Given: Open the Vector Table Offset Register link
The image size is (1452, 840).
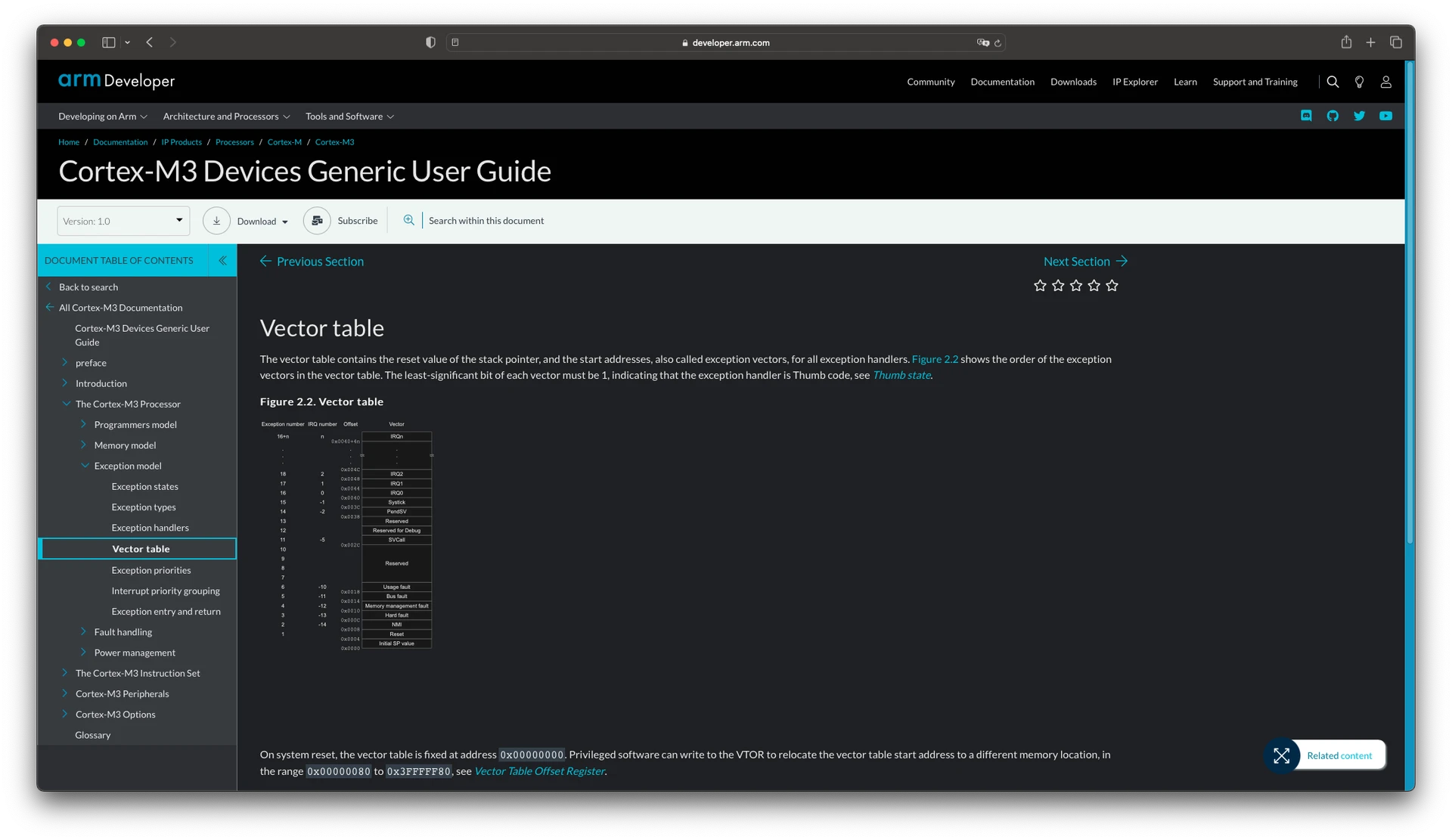Looking at the screenshot, I should click(538, 771).
